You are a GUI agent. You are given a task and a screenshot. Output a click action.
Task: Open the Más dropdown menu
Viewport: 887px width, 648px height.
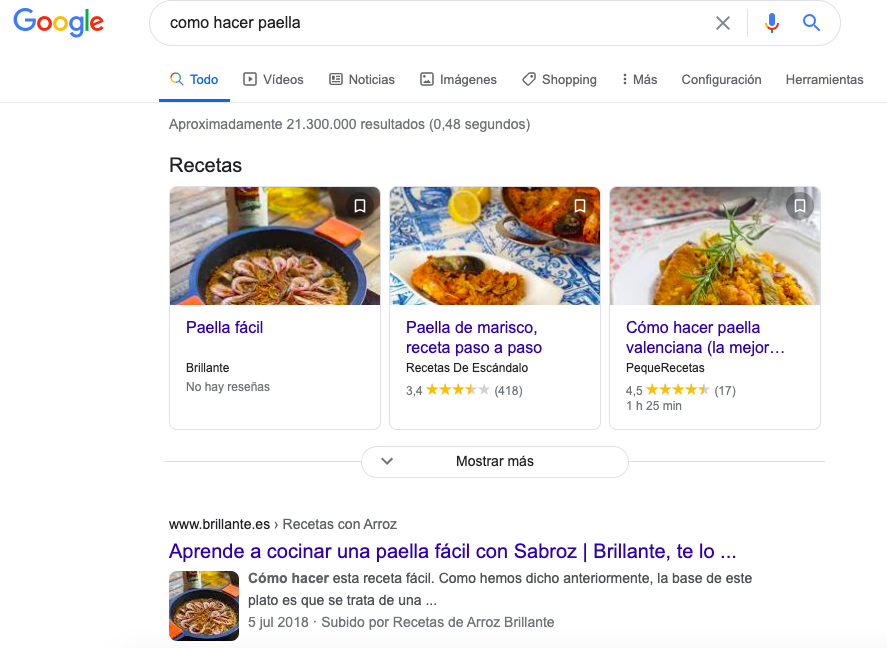[x=639, y=80]
